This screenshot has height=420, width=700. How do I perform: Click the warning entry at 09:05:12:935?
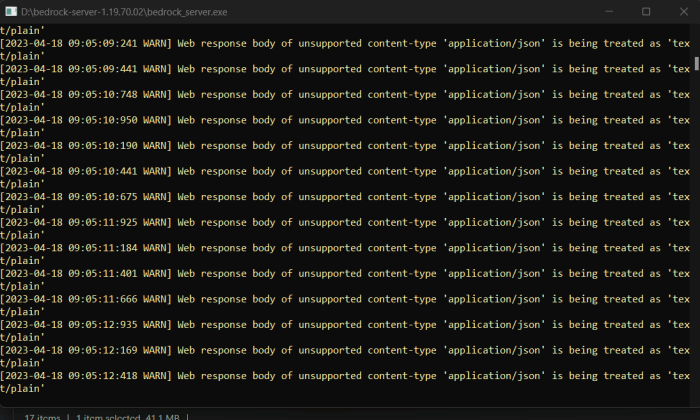345,331
